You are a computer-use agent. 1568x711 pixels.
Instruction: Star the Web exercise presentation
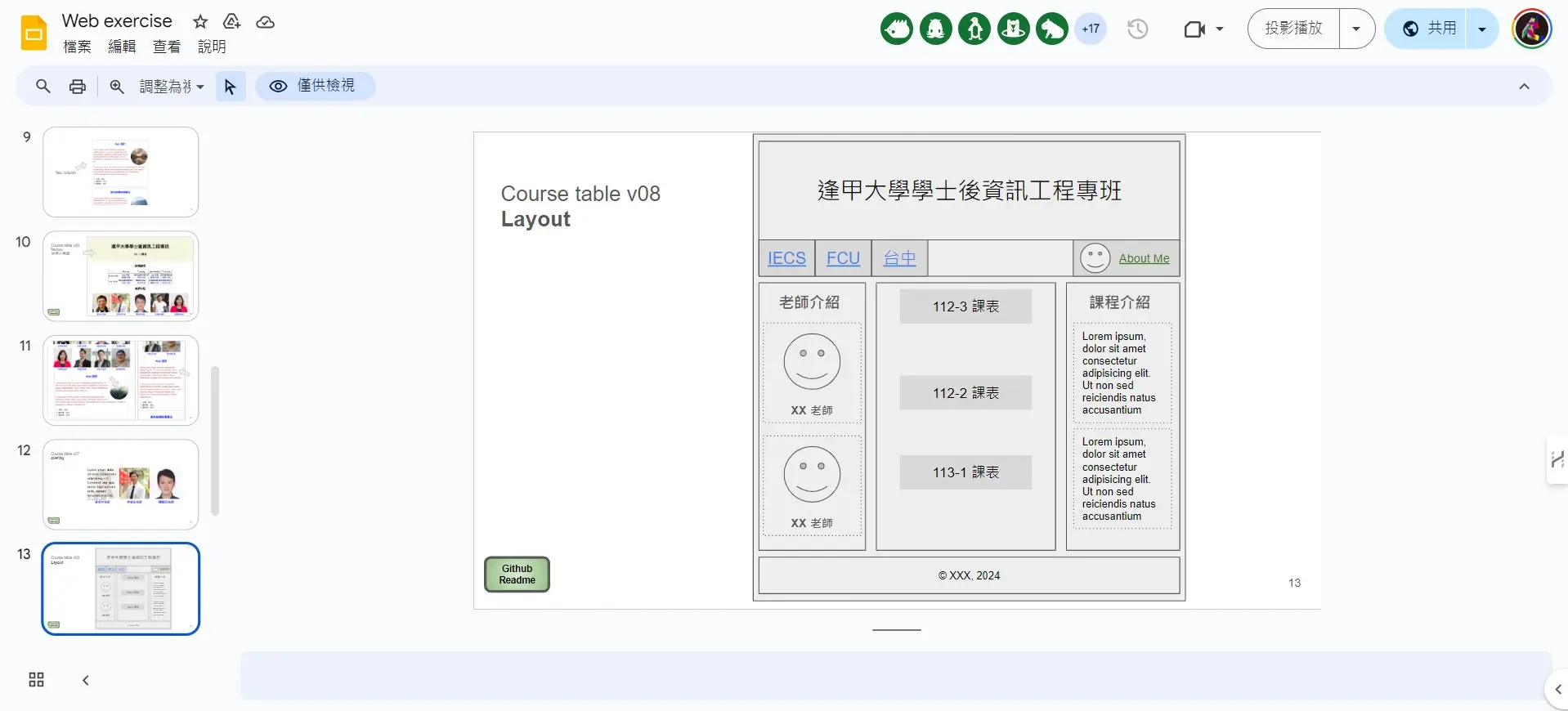coord(200,22)
